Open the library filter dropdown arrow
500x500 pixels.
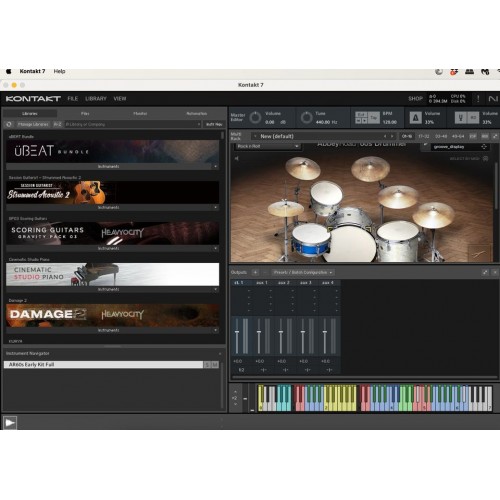[199, 124]
